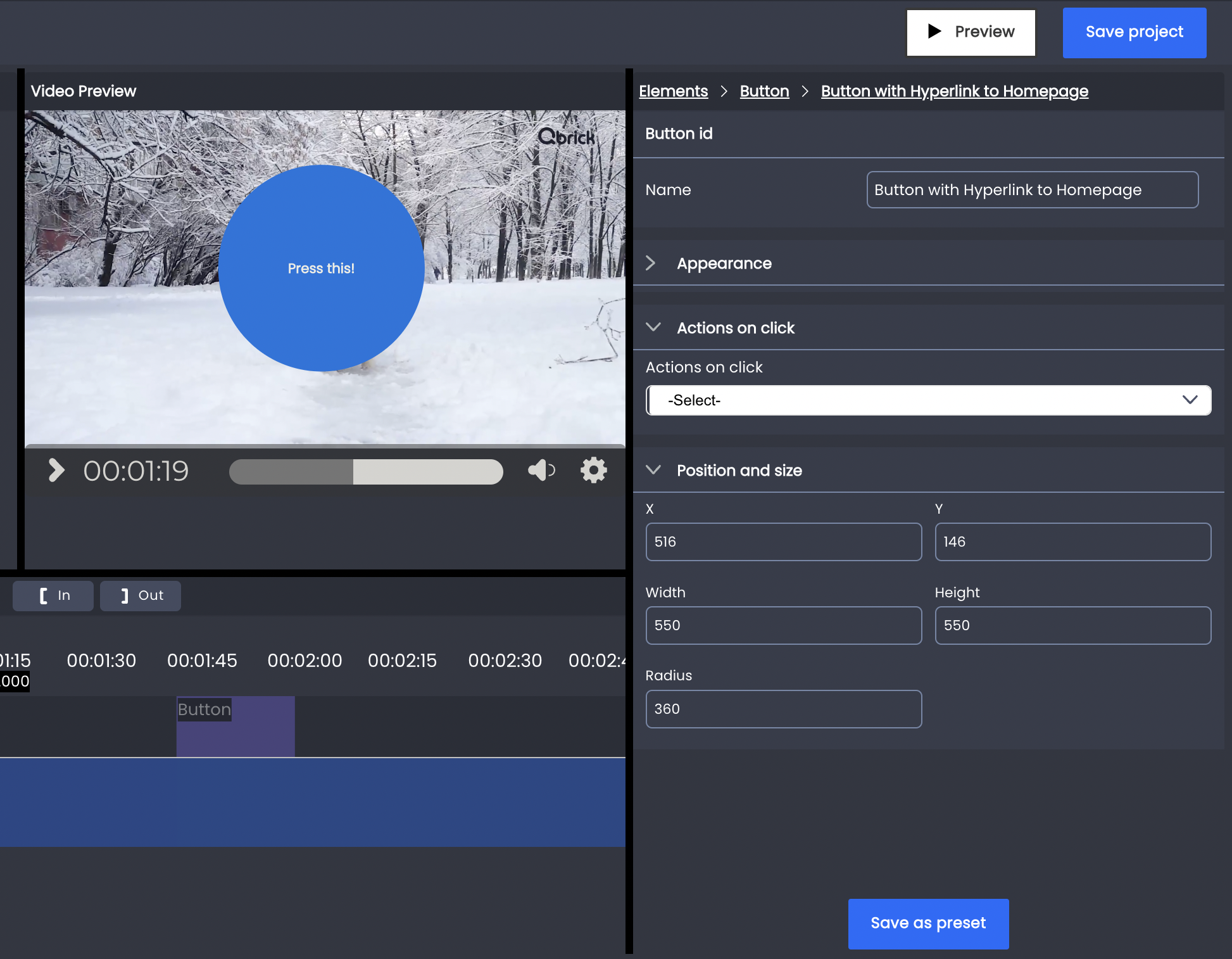Click the Save as preset button
This screenshot has width=1232, height=959.
pyautogui.click(x=928, y=924)
